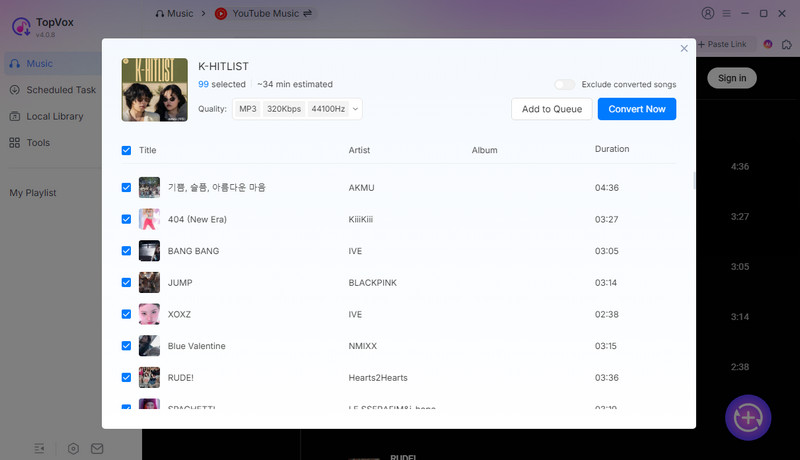800x460 pixels.
Task: Select My Playlist in the sidebar
Action: (33, 193)
